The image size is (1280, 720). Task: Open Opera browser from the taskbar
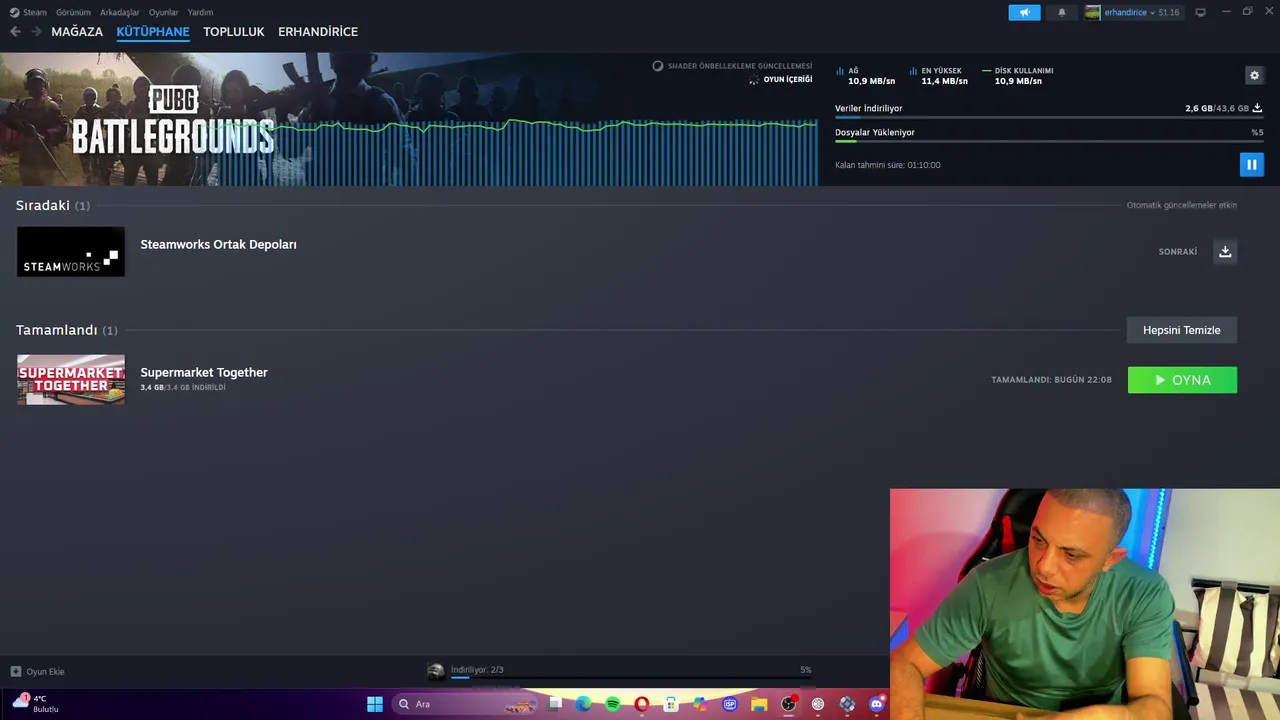pyautogui.click(x=642, y=704)
